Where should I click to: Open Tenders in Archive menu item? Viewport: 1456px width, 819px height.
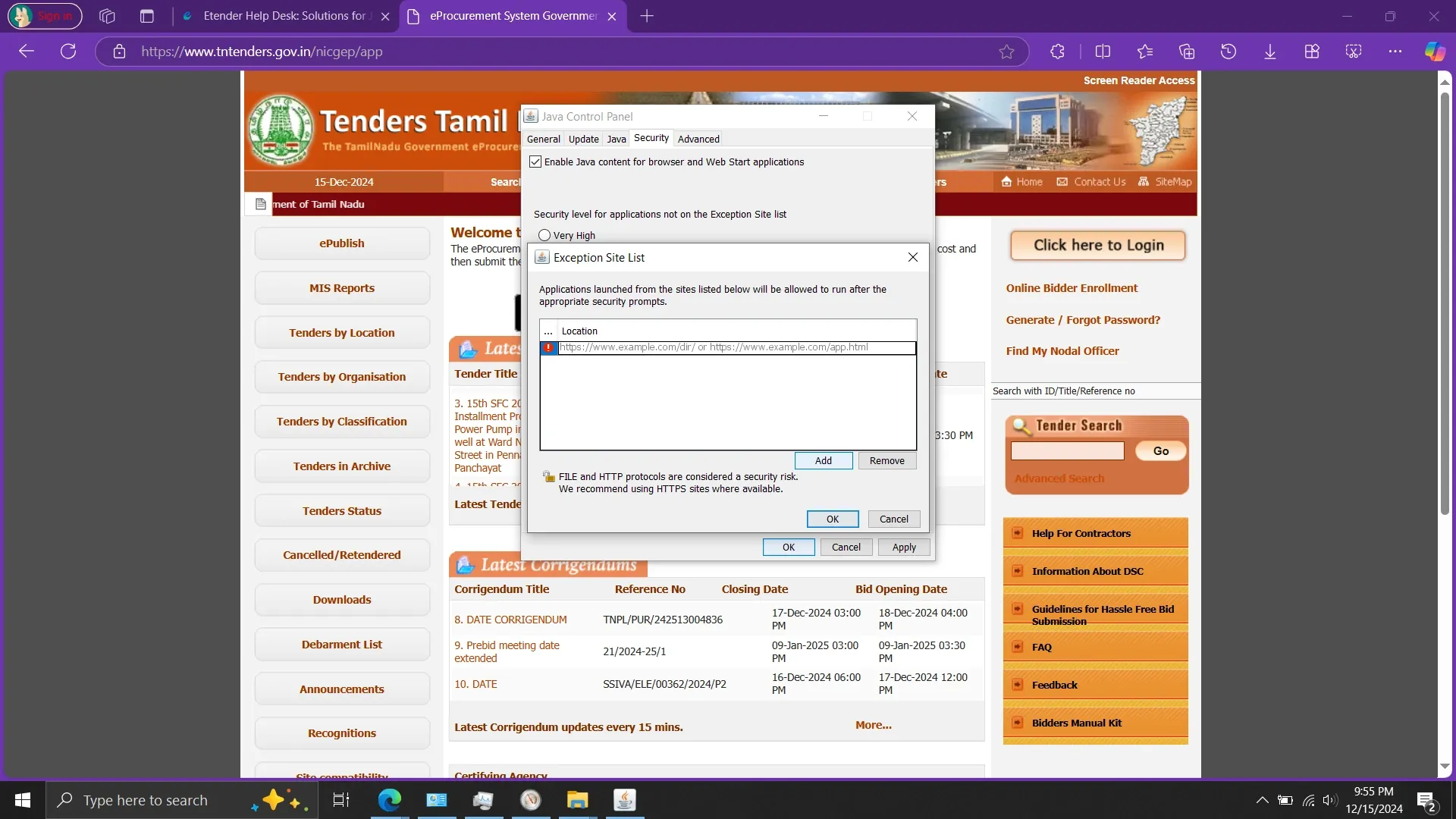point(342,466)
